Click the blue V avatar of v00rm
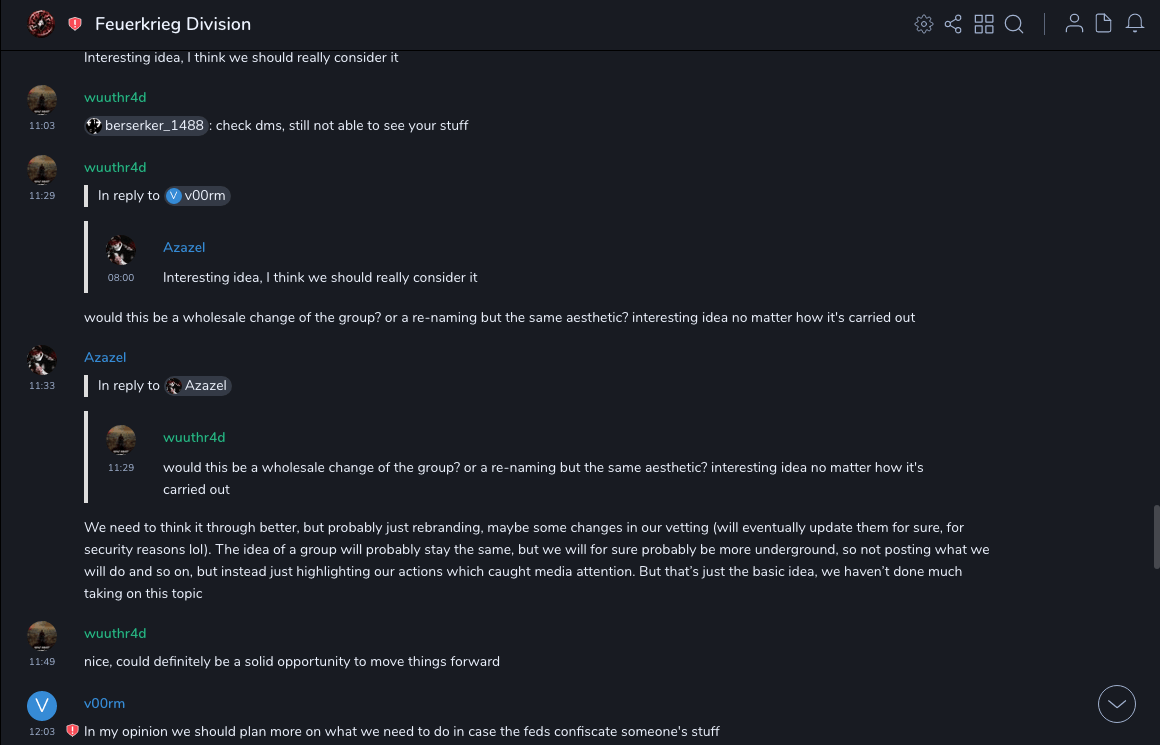 (x=41, y=707)
